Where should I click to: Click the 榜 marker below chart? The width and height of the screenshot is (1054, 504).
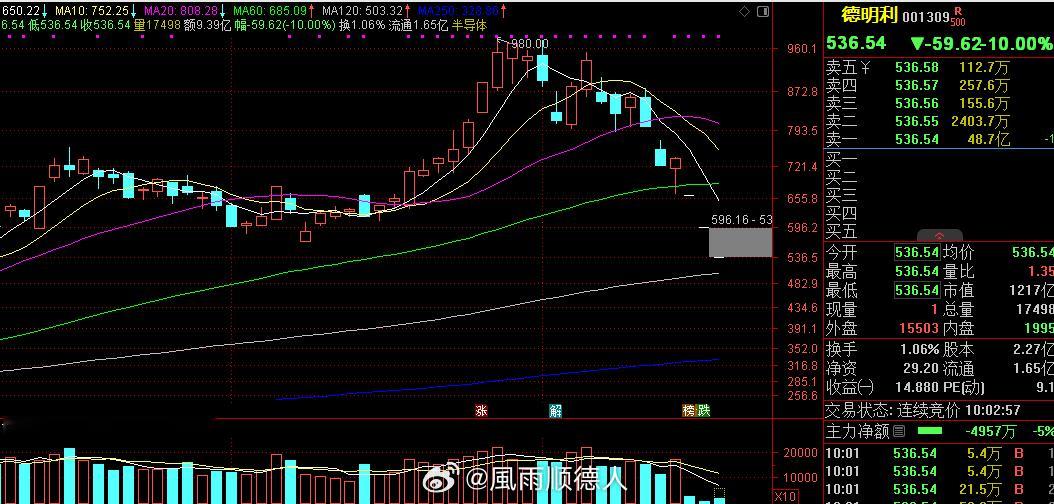coord(689,411)
